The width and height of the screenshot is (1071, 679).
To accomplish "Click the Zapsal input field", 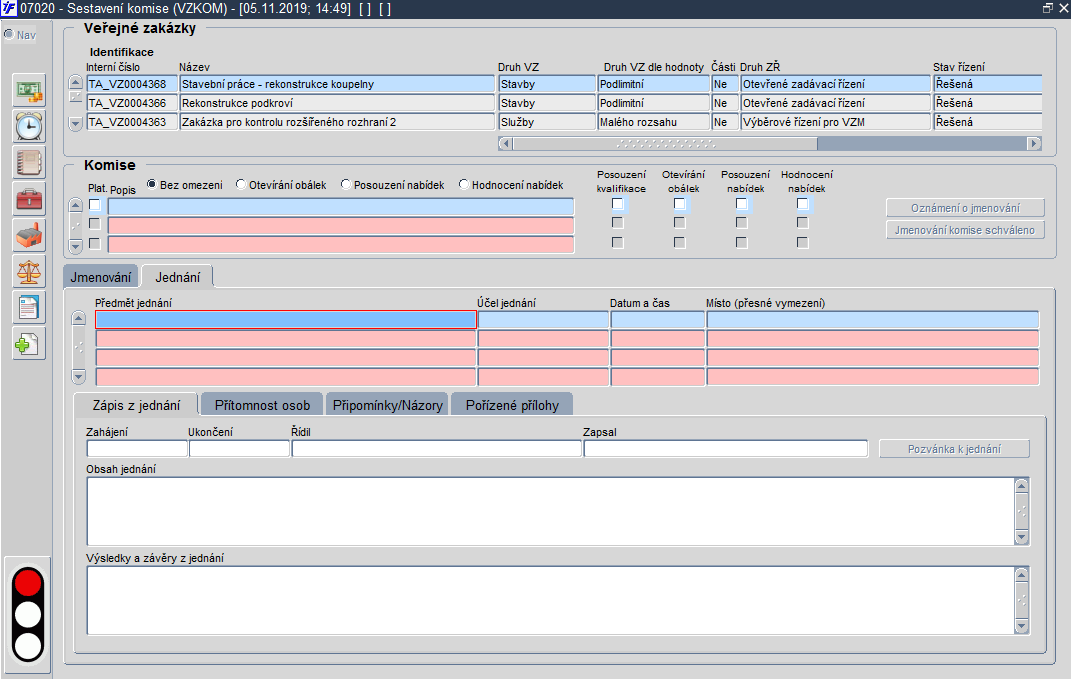I will (x=726, y=449).
